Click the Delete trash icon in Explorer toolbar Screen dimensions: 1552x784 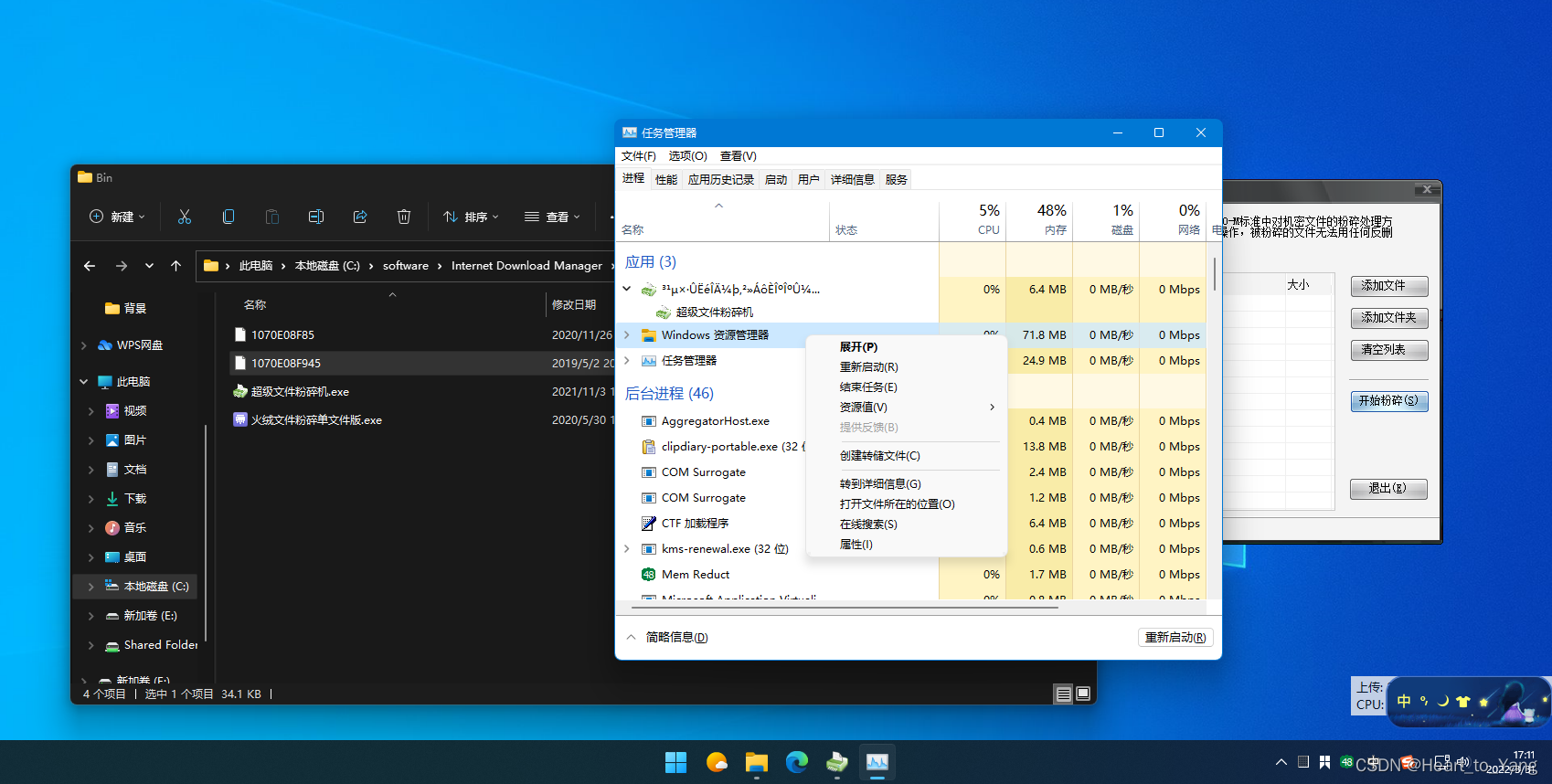pos(404,217)
